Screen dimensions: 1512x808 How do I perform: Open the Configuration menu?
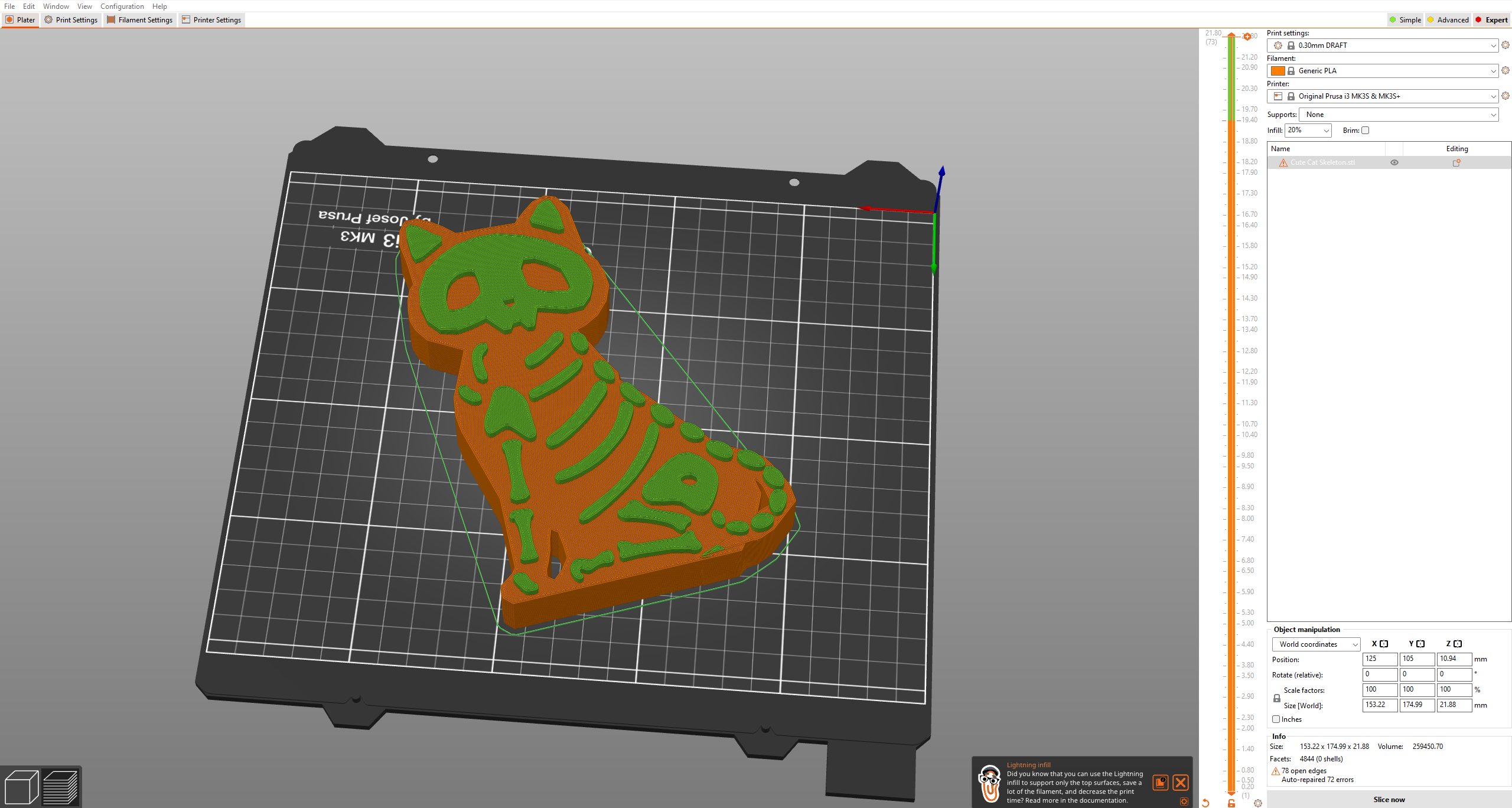click(122, 6)
